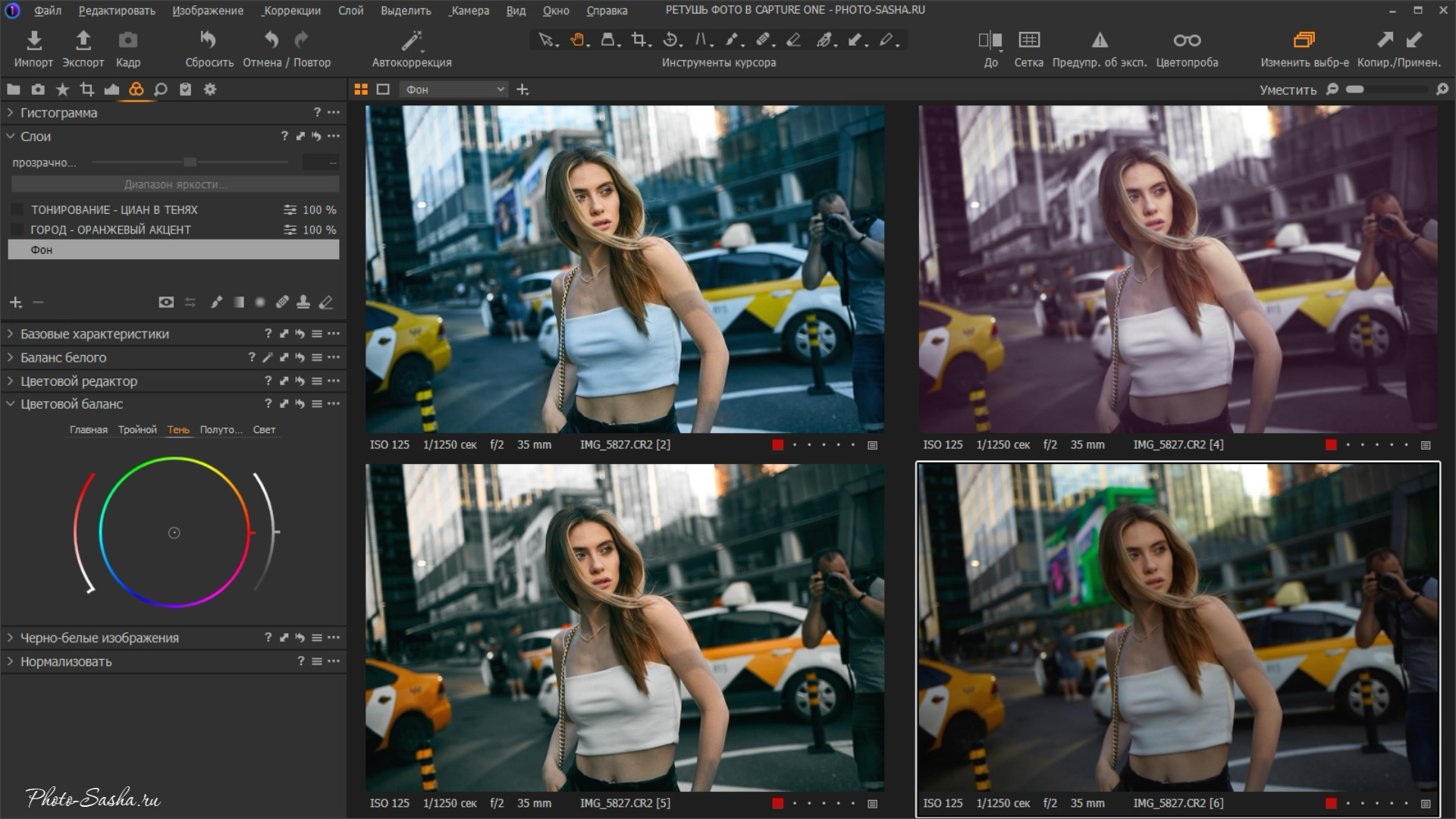
Task: Select the Pan hand cursor tool
Action: point(578,39)
